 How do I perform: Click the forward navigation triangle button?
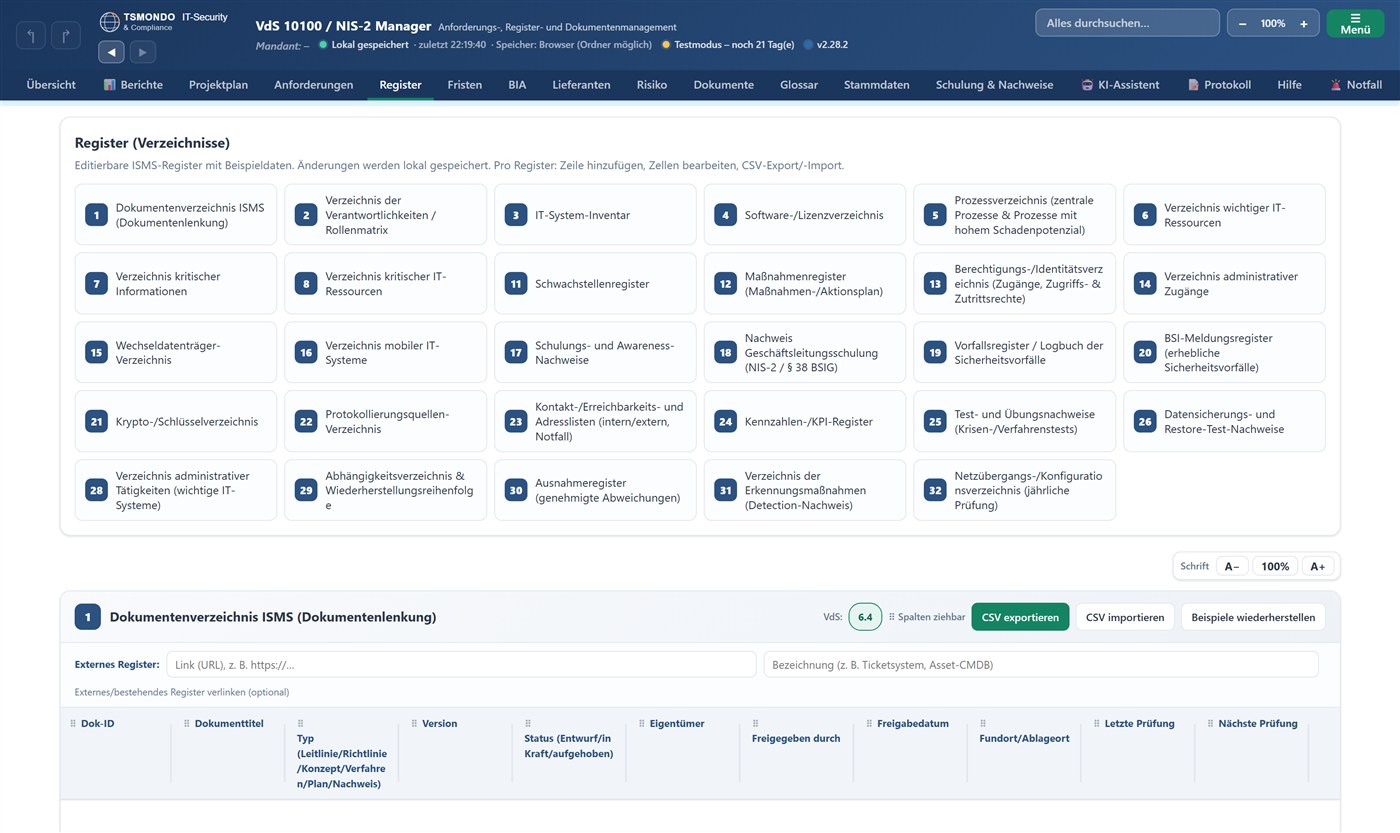(142, 52)
